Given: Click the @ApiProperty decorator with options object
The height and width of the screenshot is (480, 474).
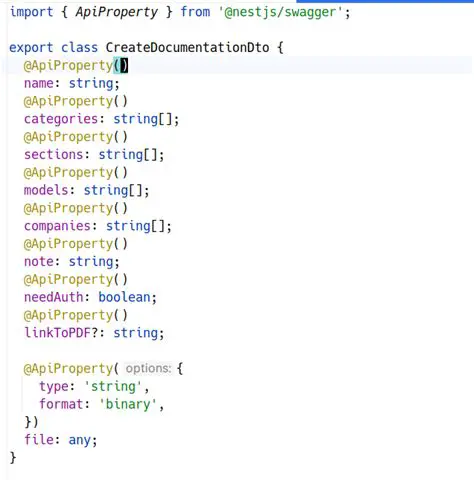Looking at the screenshot, I should (68, 369).
